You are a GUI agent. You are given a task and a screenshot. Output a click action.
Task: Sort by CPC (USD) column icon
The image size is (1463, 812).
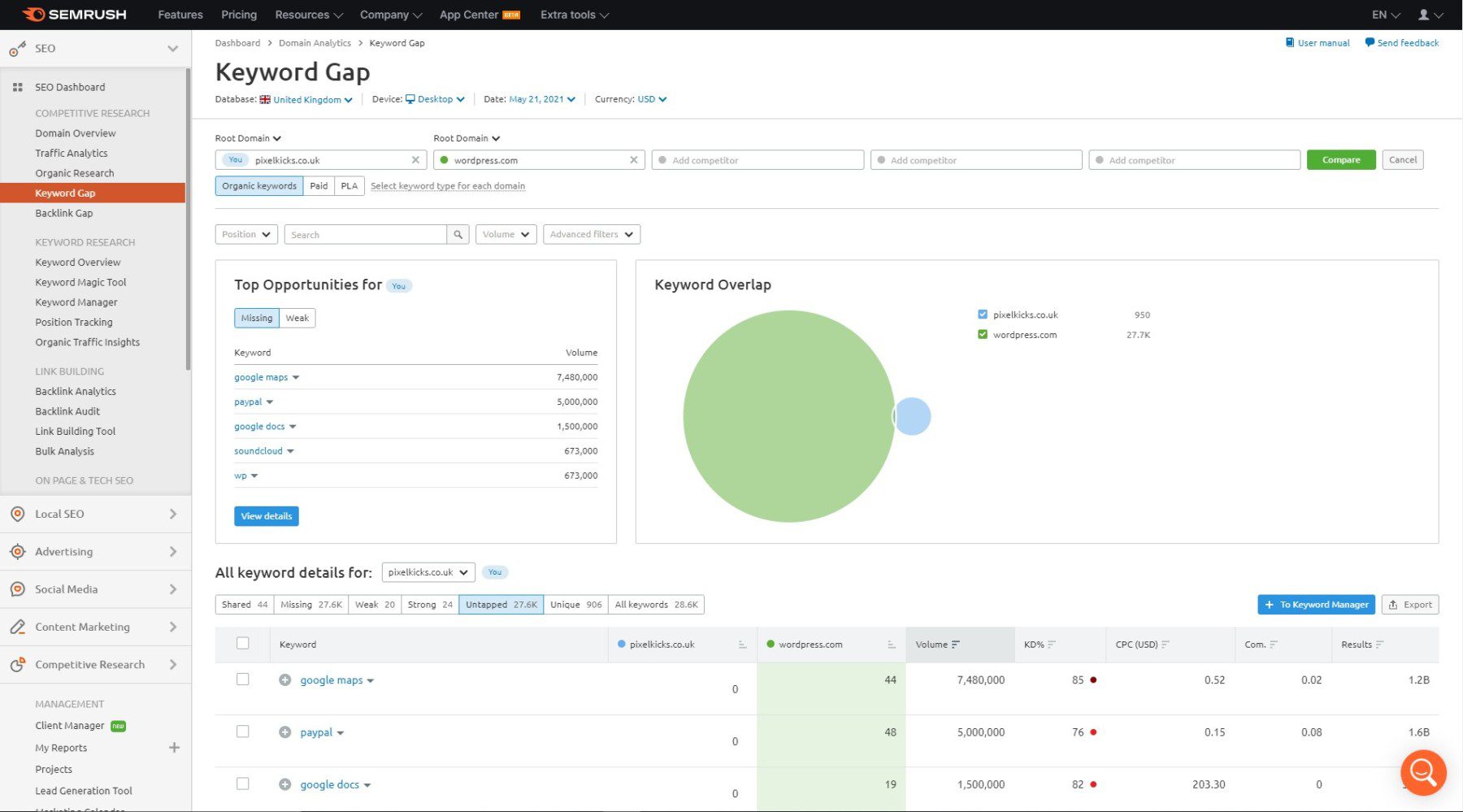[1166, 645]
